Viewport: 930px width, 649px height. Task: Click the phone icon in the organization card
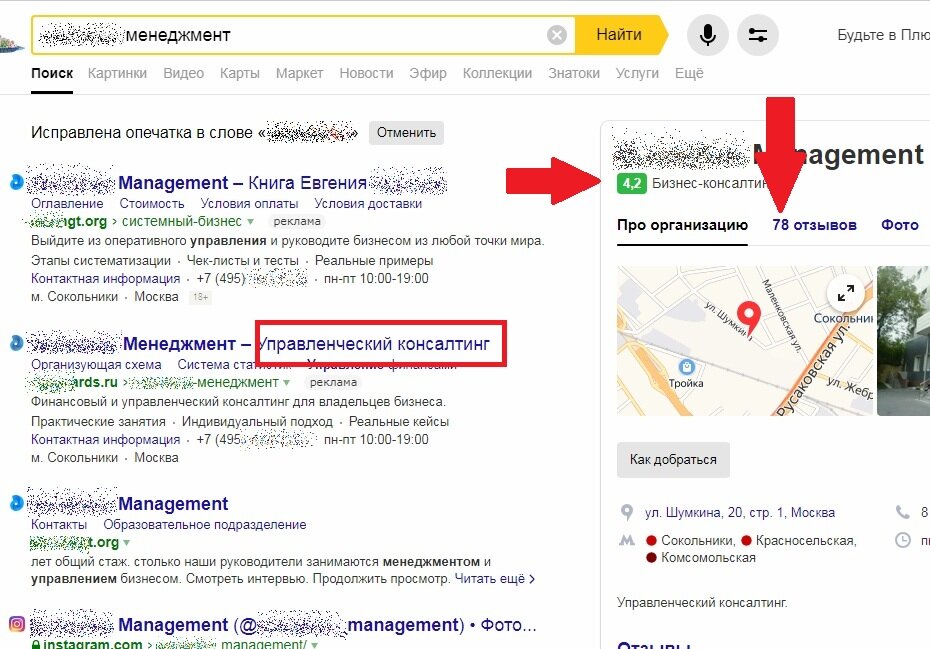[x=902, y=511]
